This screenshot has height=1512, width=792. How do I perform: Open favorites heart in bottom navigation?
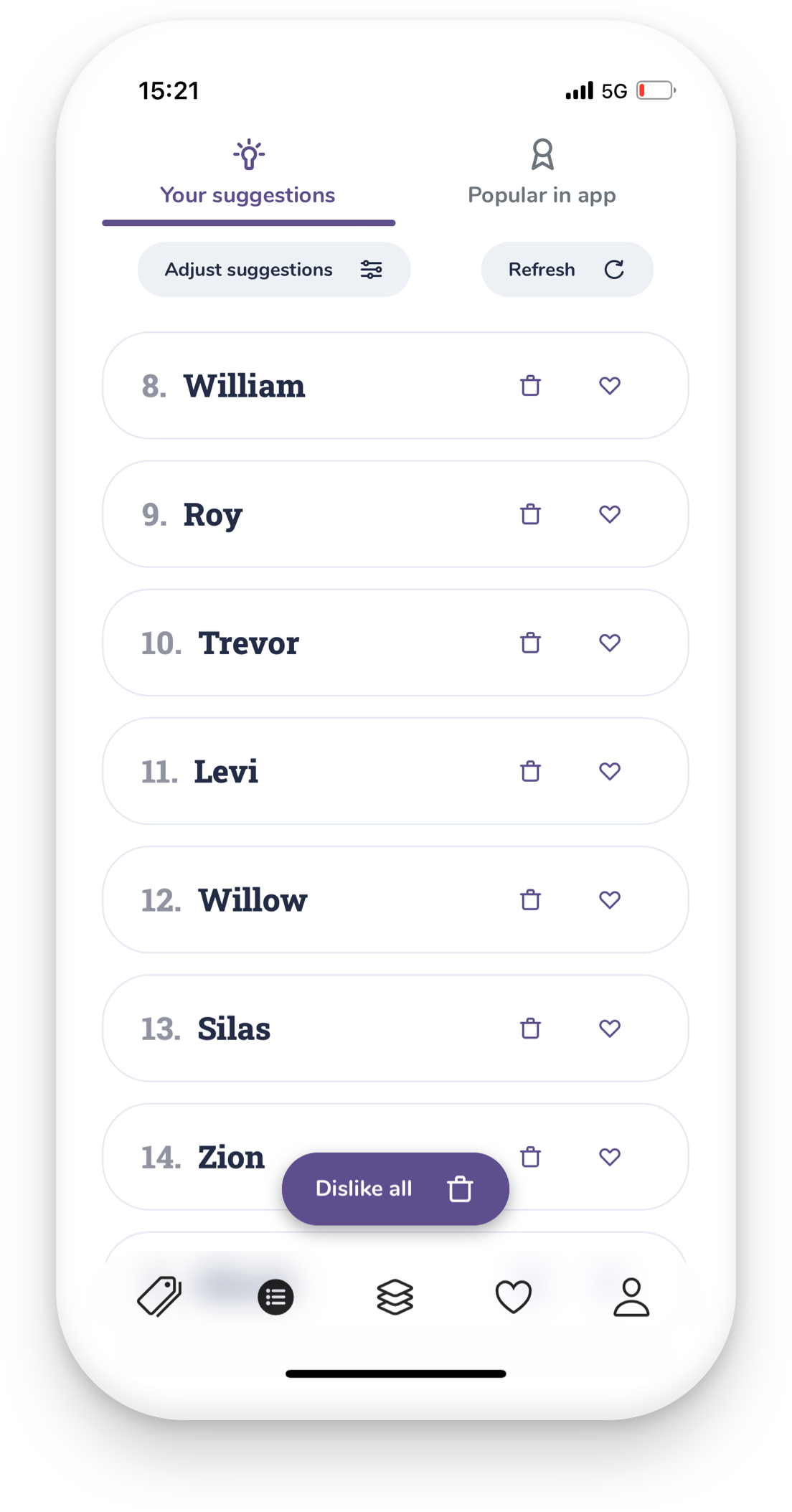[x=514, y=1297]
